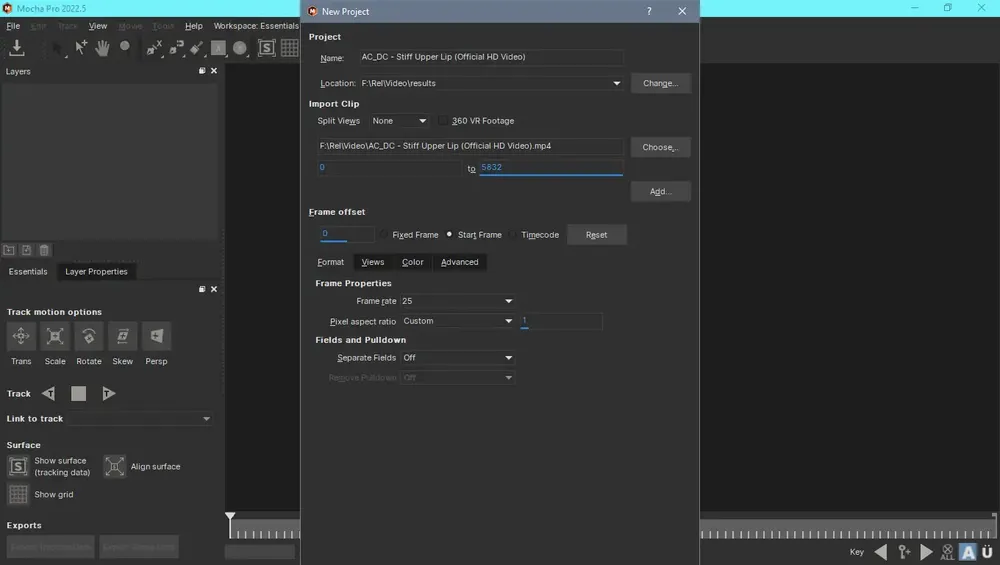This screenshot has height=565, width=1000.
Task: Check the 360 VR Footage checkbox
Action: click(443, 121)
